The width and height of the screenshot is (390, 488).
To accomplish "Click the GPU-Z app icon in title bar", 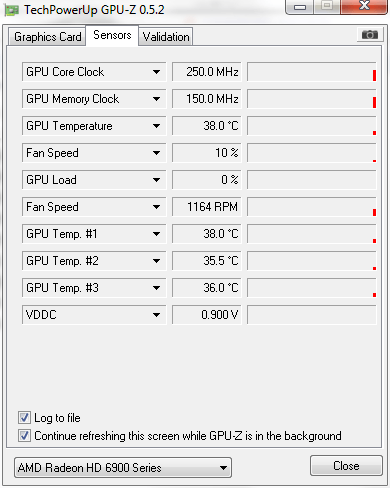I will tap(11, 10).
